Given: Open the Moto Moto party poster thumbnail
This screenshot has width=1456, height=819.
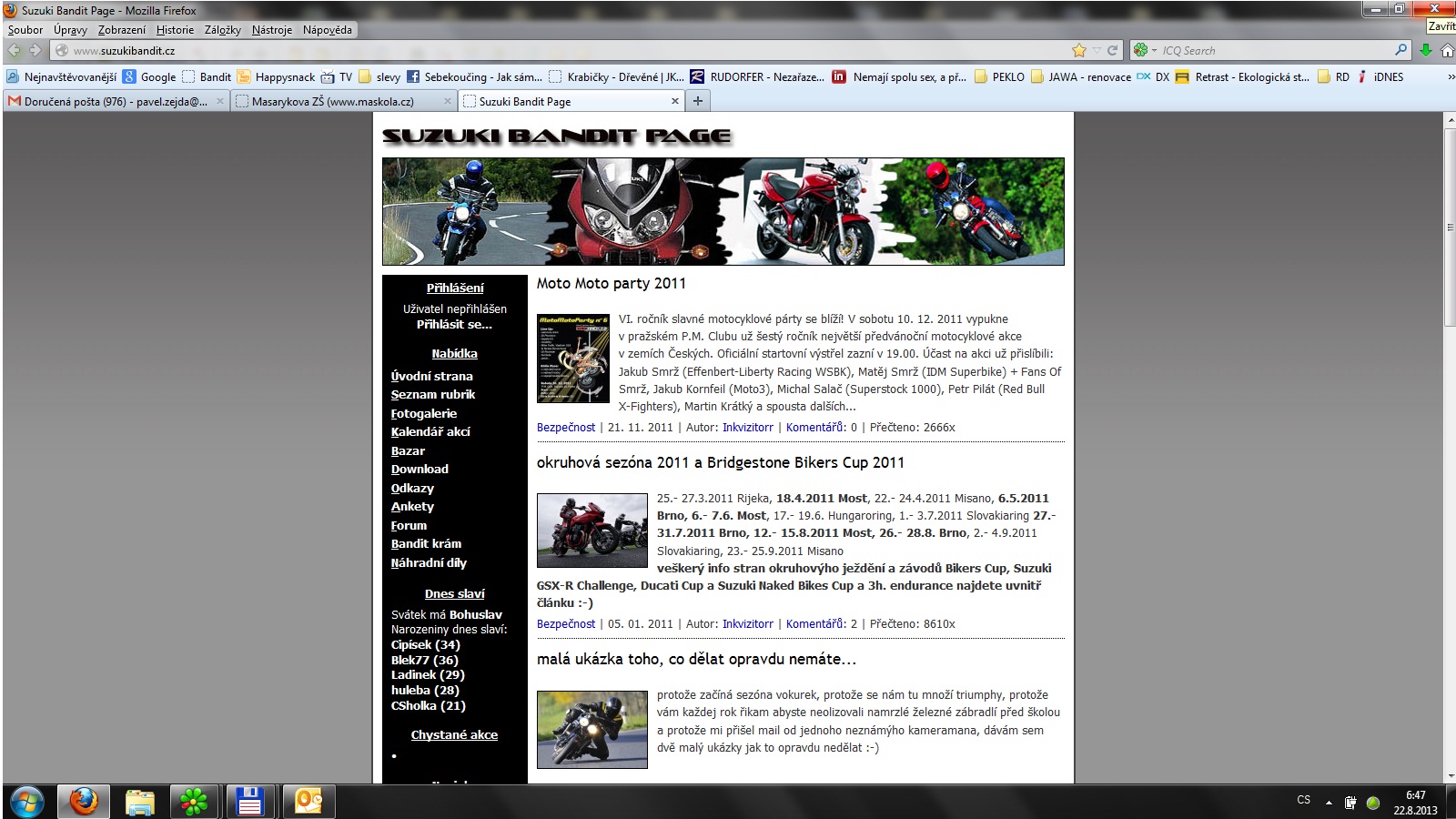Looking at the screenshot, I should tap(573, 359).
